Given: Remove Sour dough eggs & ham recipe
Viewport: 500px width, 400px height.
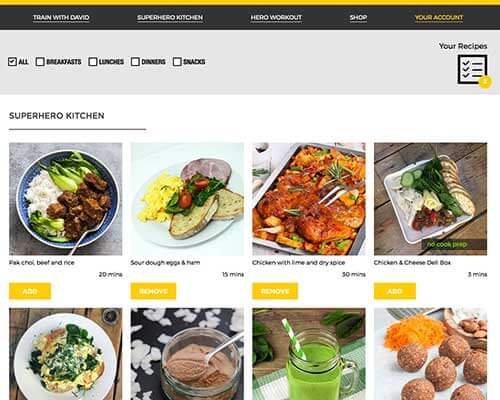Looking at the screenshot, I should [x=153, y=291].
